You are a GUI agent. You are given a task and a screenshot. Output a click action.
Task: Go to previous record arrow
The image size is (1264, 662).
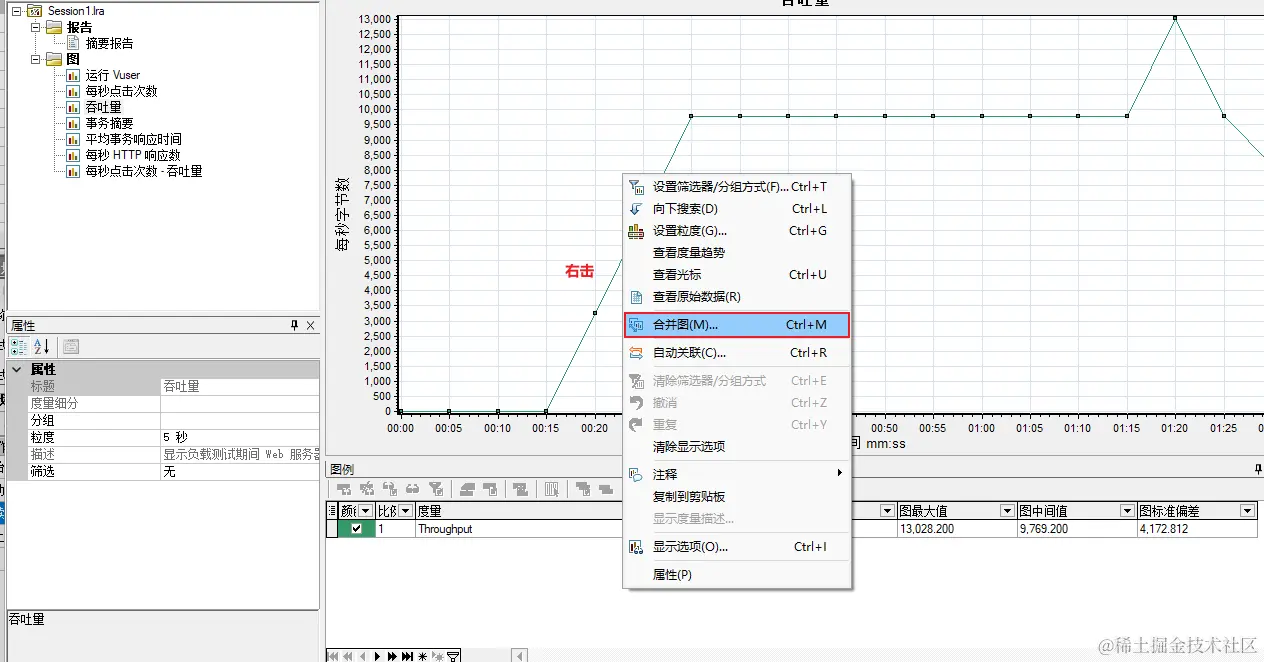[x=363, y=657]
